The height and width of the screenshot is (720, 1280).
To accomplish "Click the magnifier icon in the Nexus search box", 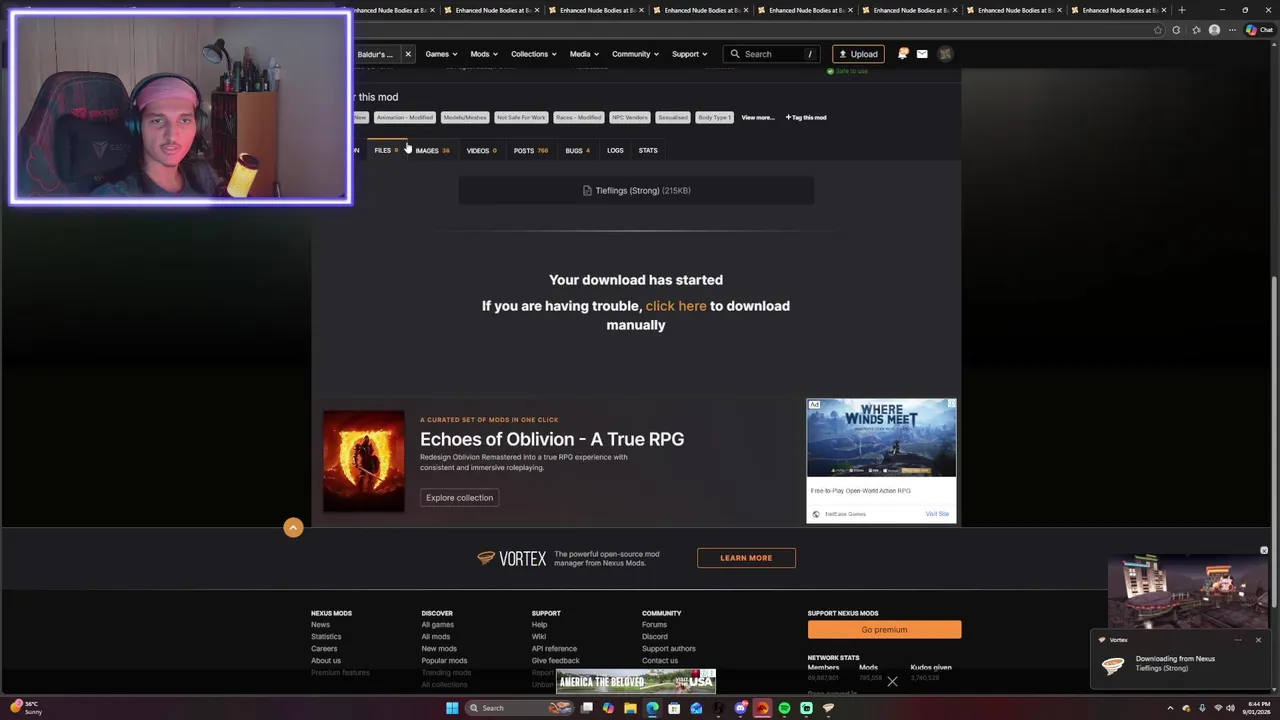I will (x=736, y=54).
